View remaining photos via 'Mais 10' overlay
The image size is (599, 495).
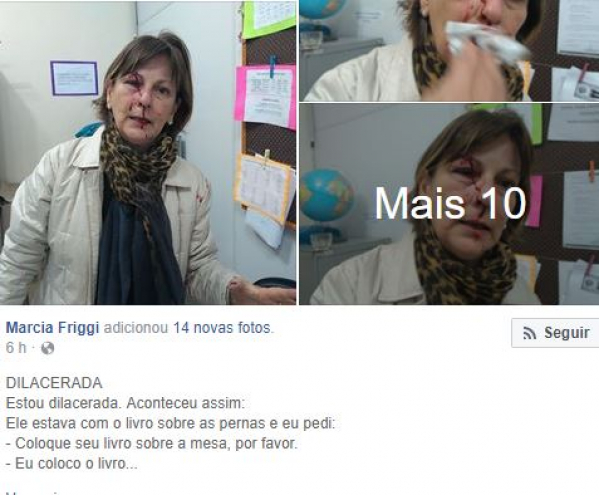[449, 204]
